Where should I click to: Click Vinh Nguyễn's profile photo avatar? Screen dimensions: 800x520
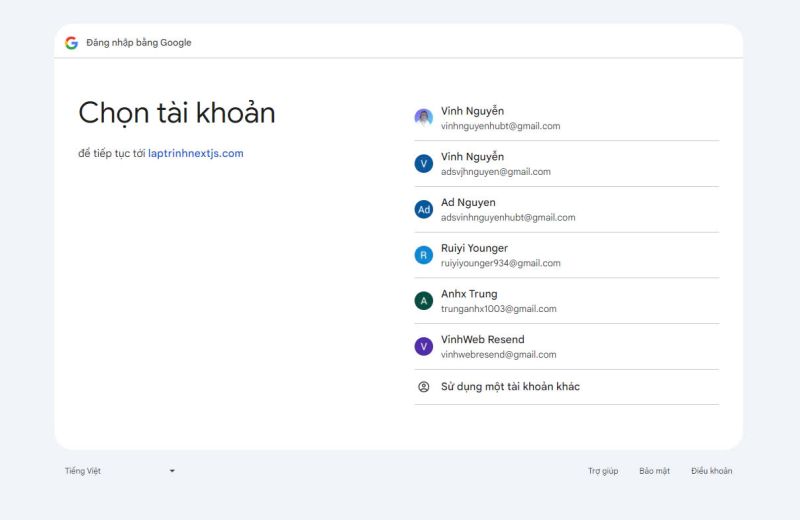(x=423, y=118)
